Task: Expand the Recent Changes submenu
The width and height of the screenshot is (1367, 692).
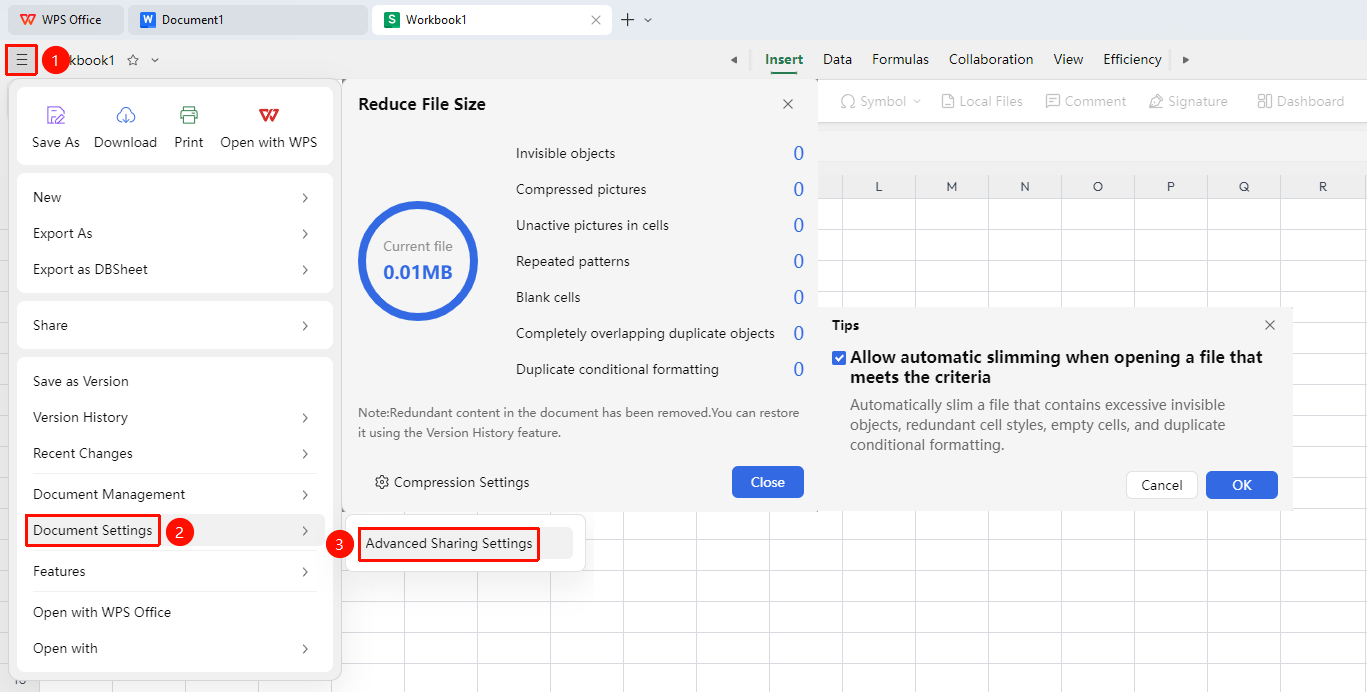Action: tap(175, 453)
